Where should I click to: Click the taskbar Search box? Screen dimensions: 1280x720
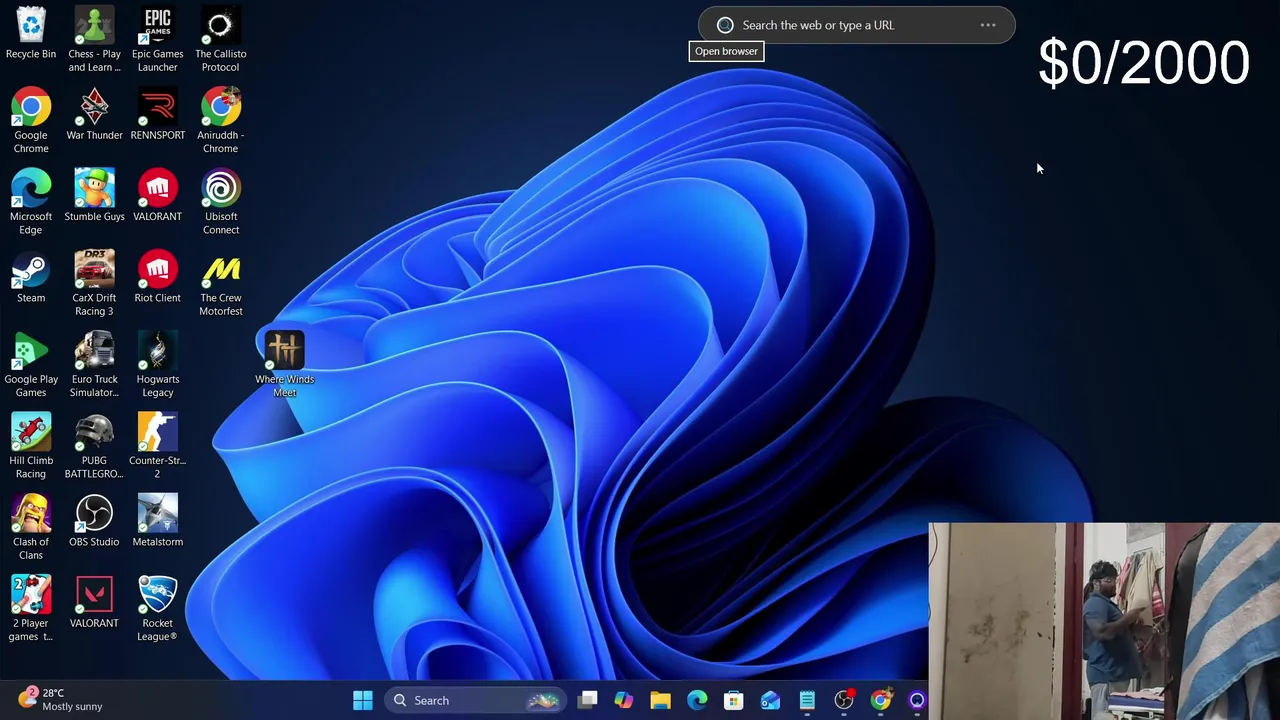coord(474,700)
